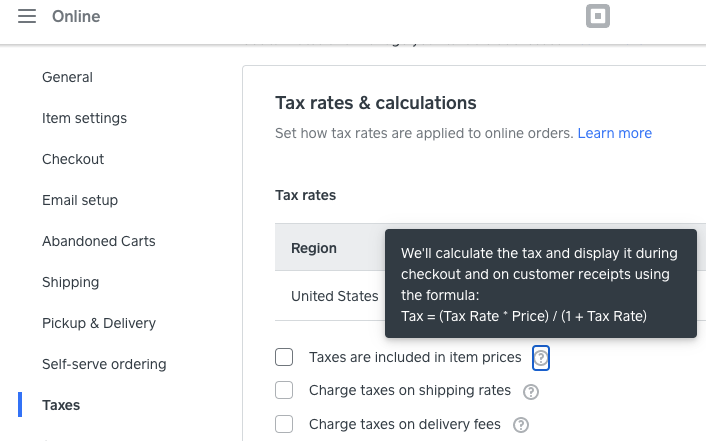Navigate to Abandoned Carts

[x=98, y=241]
